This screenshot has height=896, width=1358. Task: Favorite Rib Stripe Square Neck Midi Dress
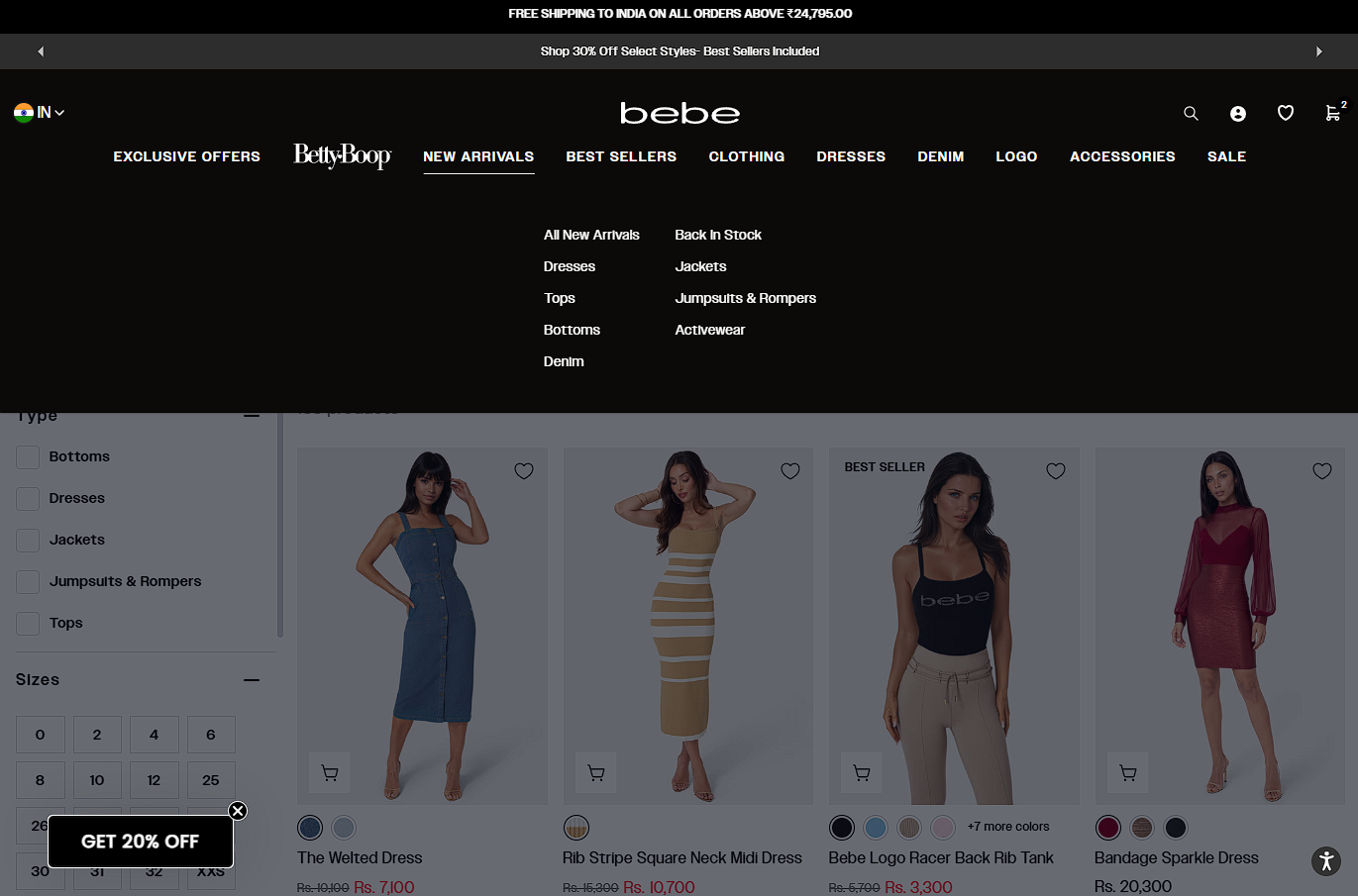pos(790,471)
